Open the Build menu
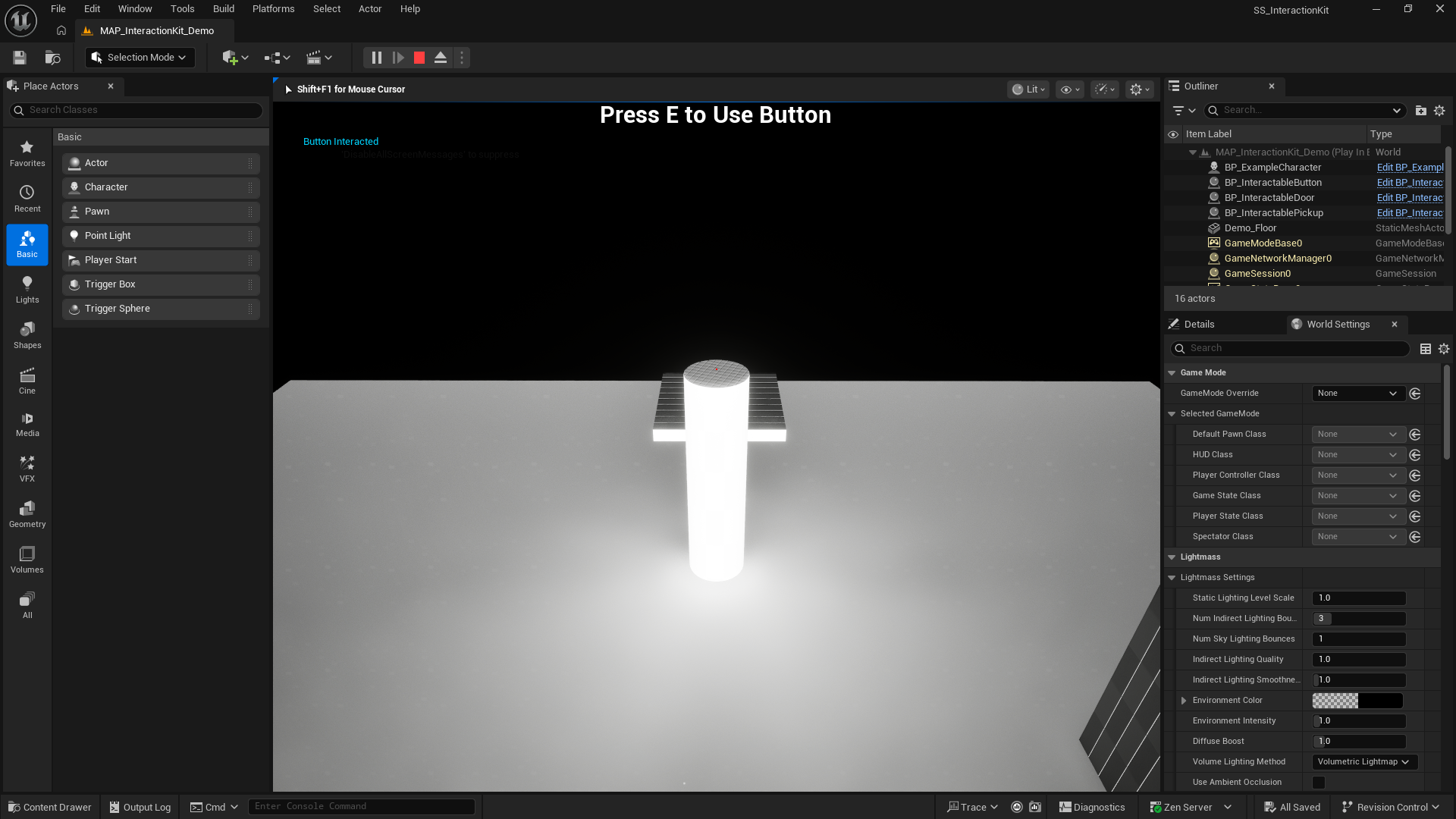Image resolution: width=1456 pixels, height=819 pixels. pyautogui.click(x=224, y=9)
